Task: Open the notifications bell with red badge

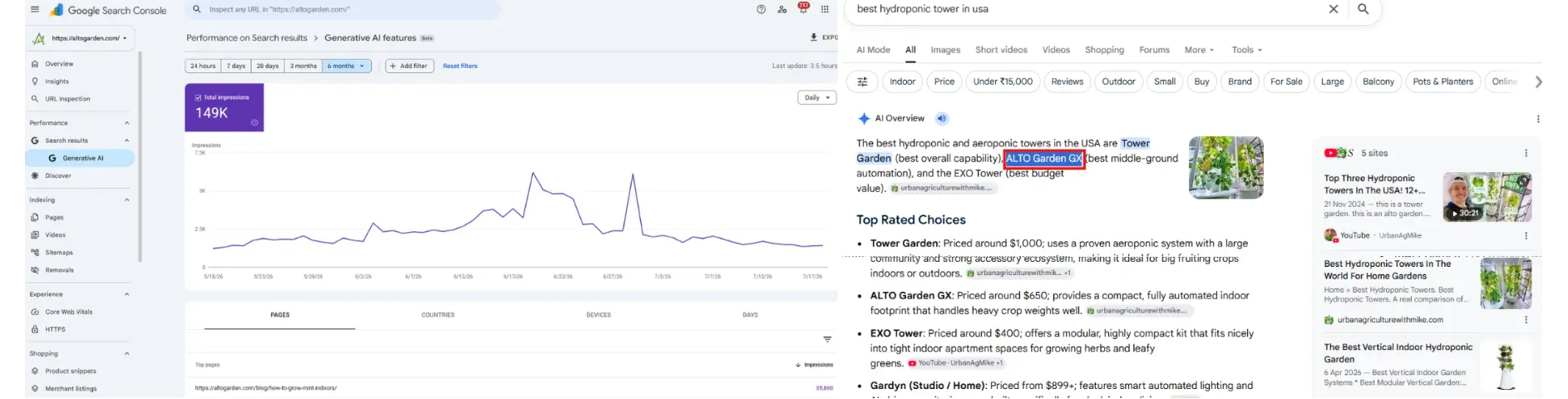Action: 803,8
